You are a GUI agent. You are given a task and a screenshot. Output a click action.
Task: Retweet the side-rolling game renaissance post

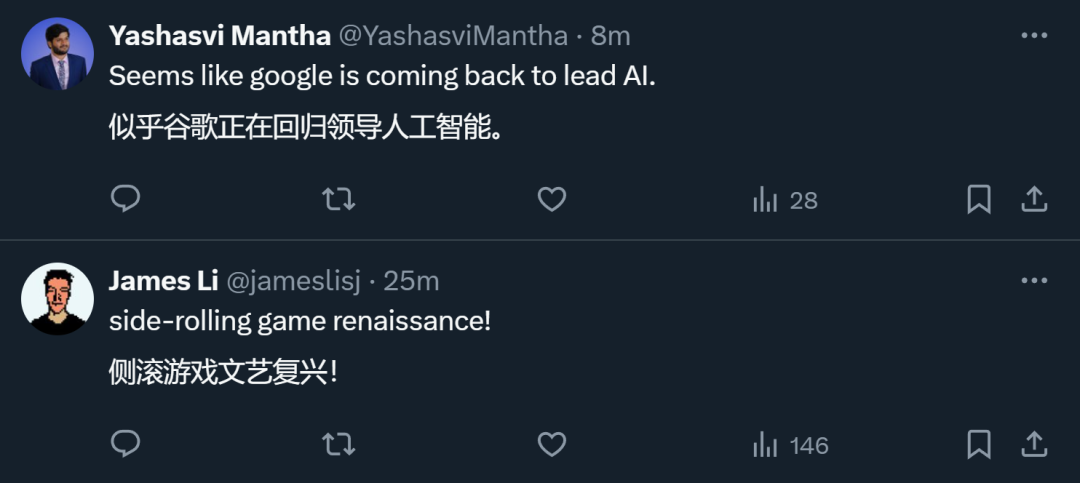pos(338,444)
